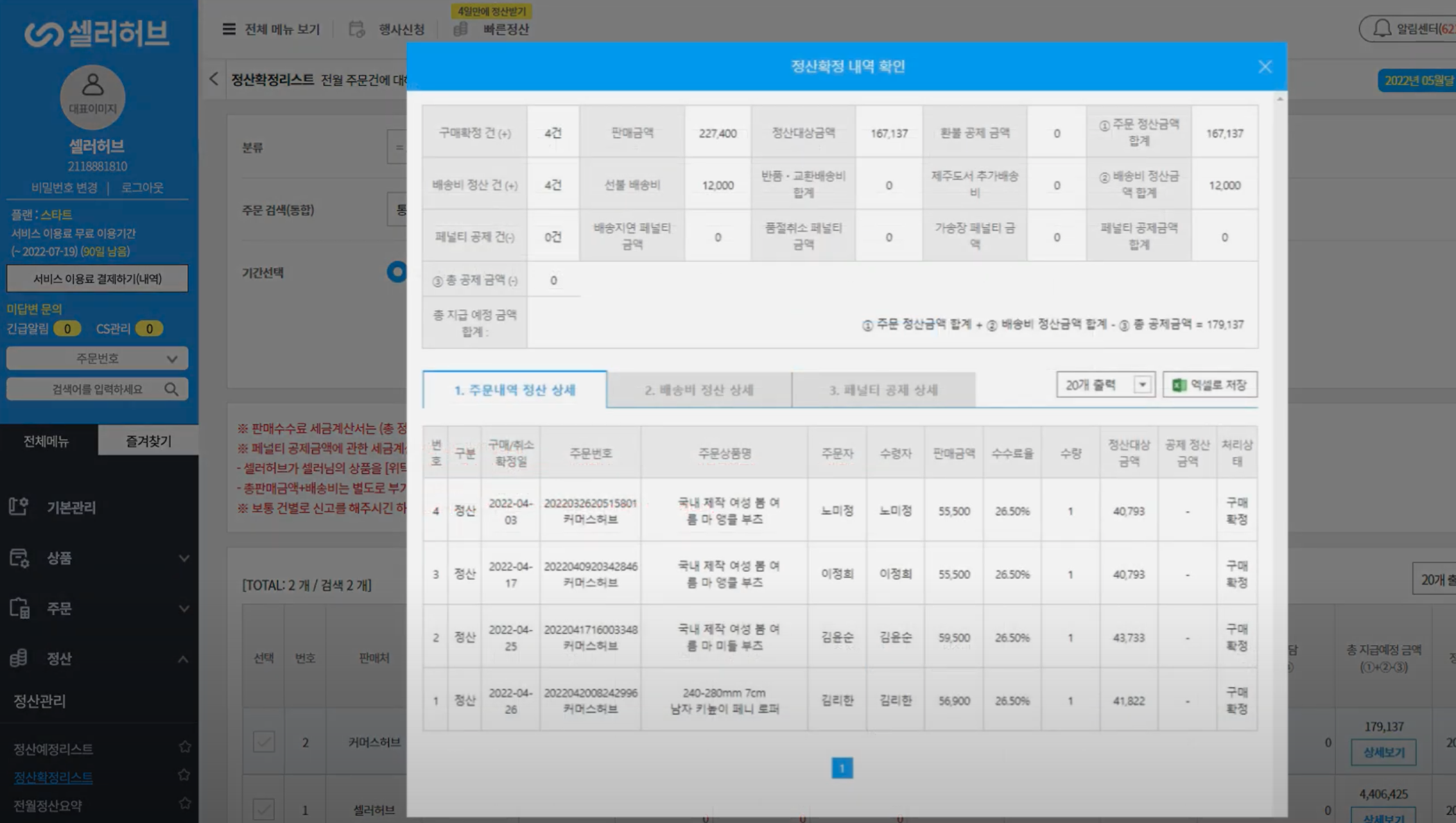1456x823 pixels.
Task: Click order number 2022041716003348
Action: pyautogui.click(x=591, y=630)
